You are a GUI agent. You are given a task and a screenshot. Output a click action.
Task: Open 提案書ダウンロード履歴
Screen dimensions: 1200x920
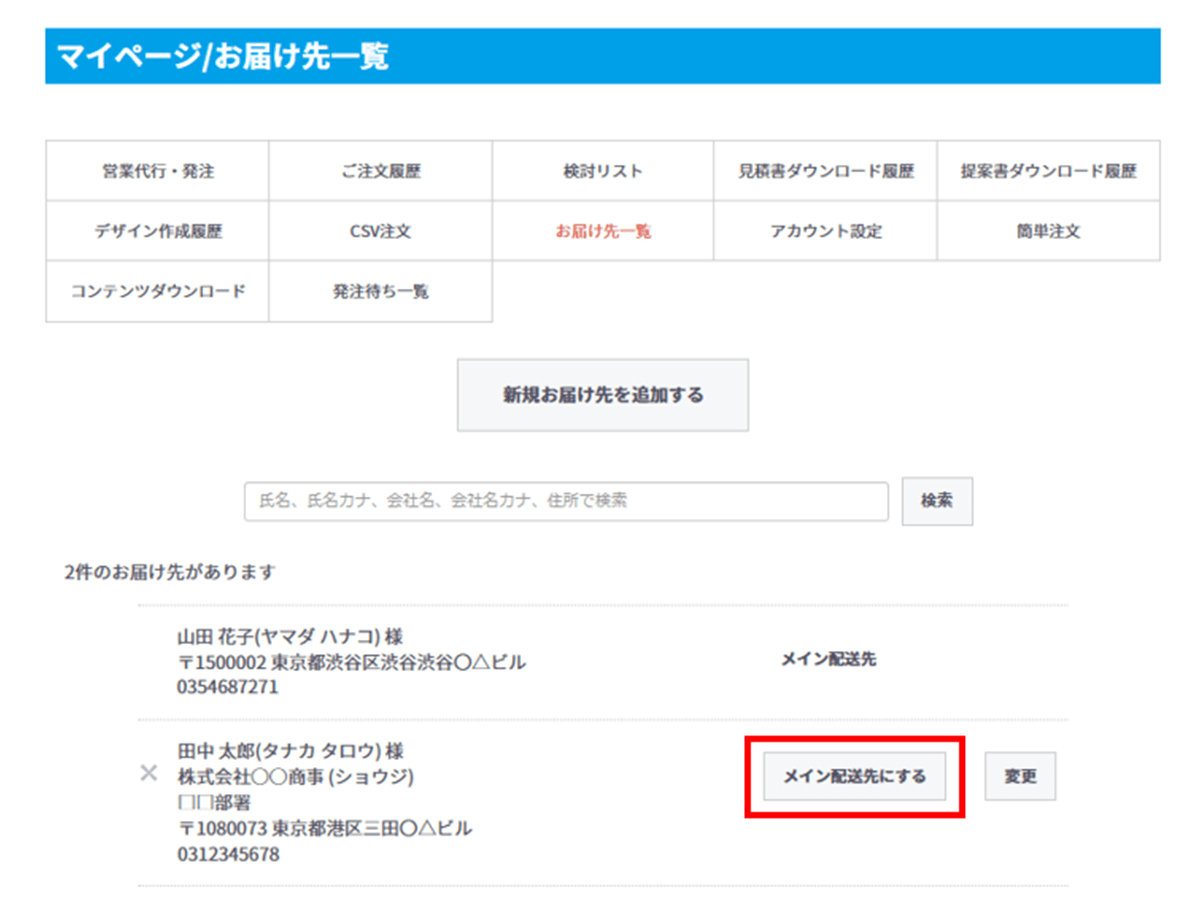click(1049, 170)
